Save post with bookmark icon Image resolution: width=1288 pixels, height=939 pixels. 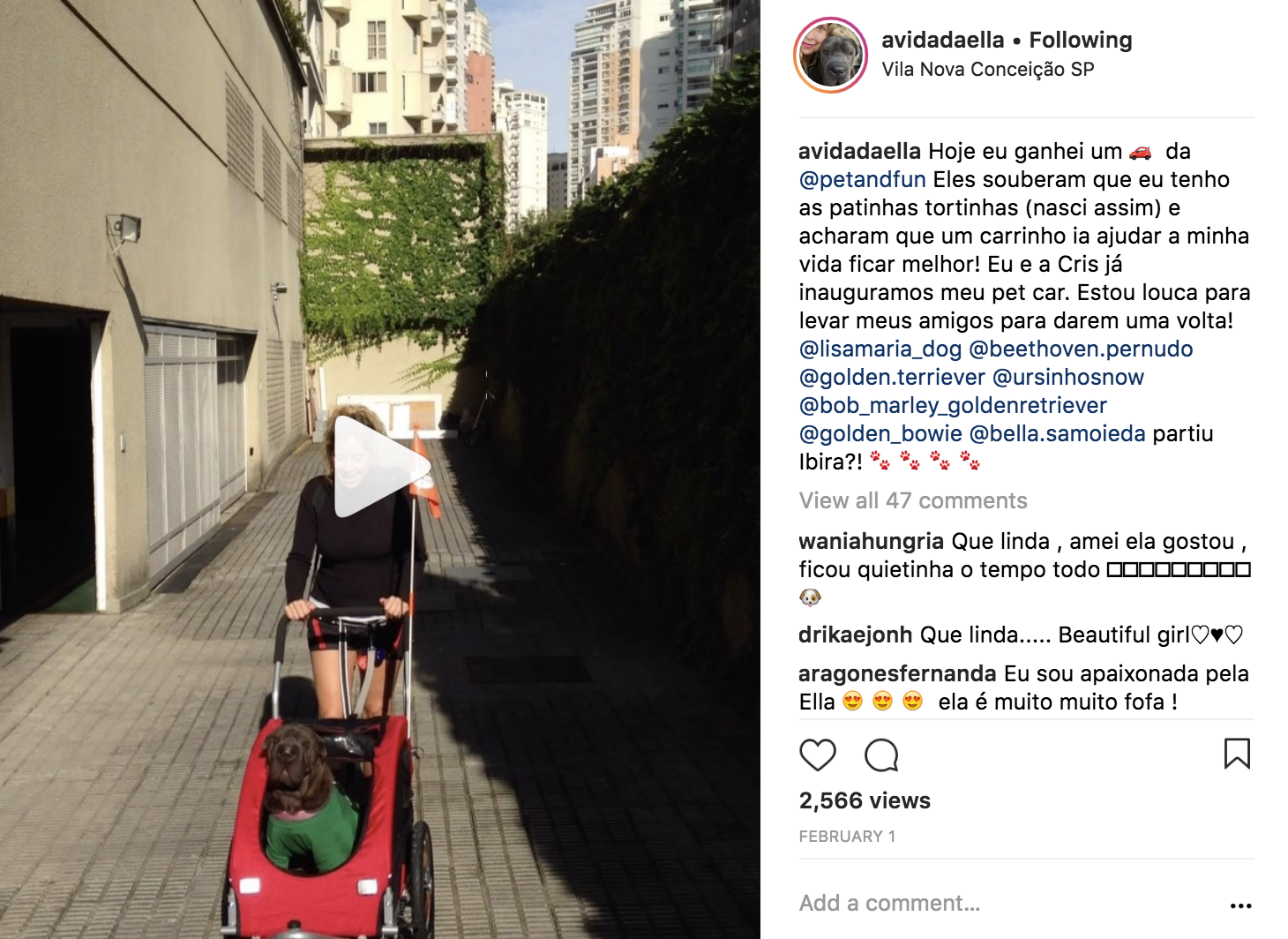(1237, 754)
